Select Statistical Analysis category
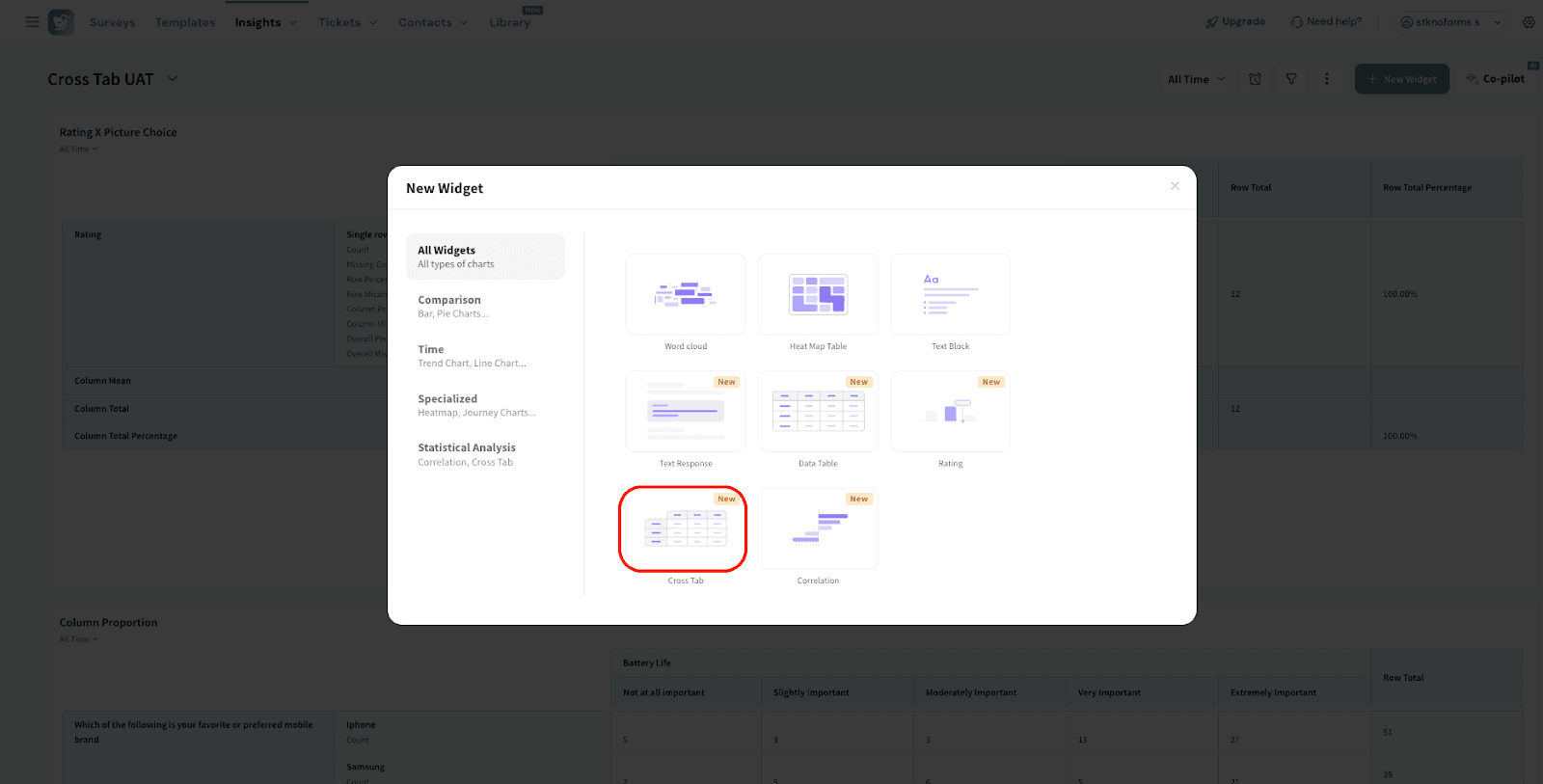Image resolution: width=1543 pixels, height=784 pixels. point(485,454)
